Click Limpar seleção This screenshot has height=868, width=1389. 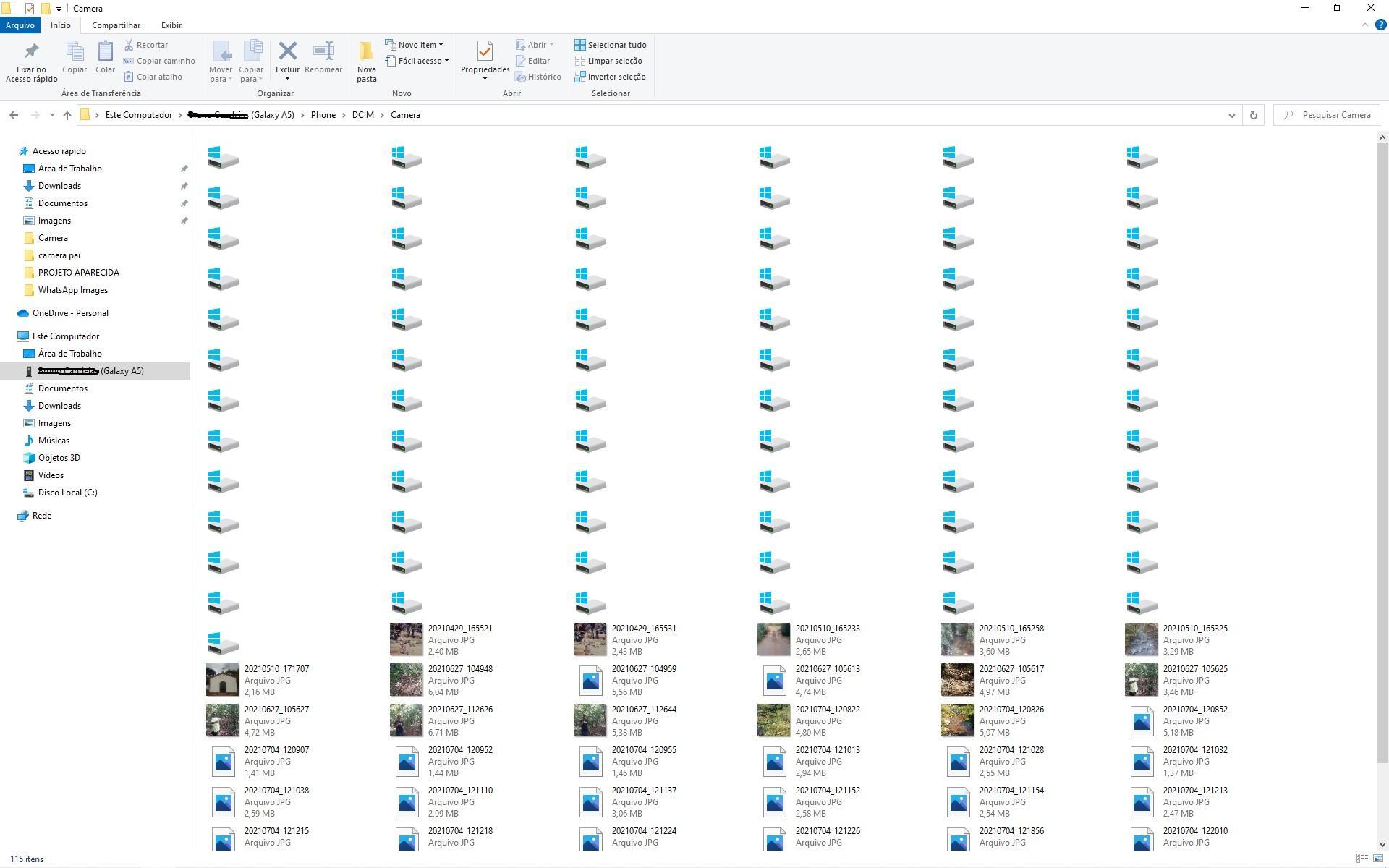coord(608,61)
